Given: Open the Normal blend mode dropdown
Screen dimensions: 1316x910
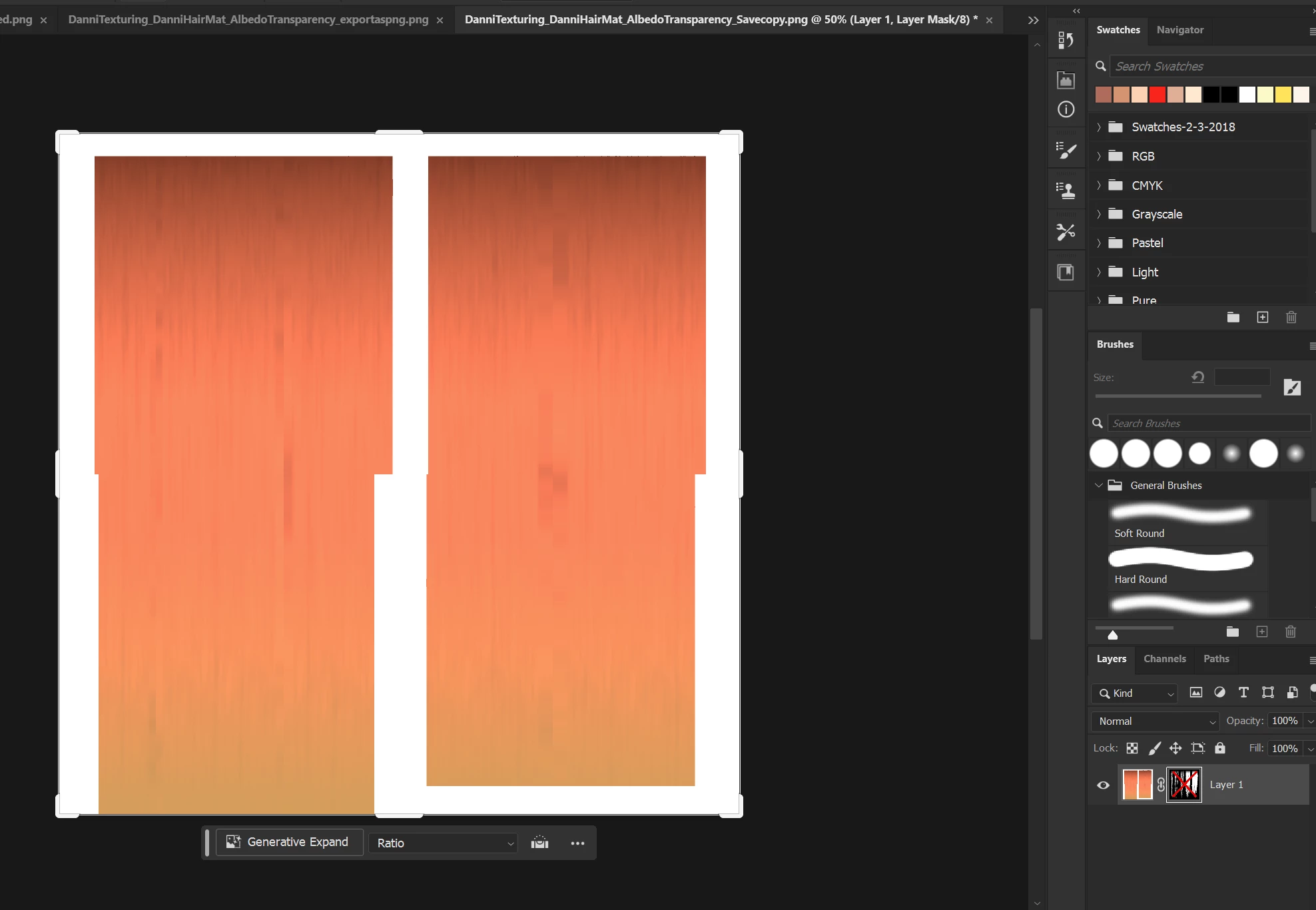Looking at the screenshot, I should (x=1155, y=721).
